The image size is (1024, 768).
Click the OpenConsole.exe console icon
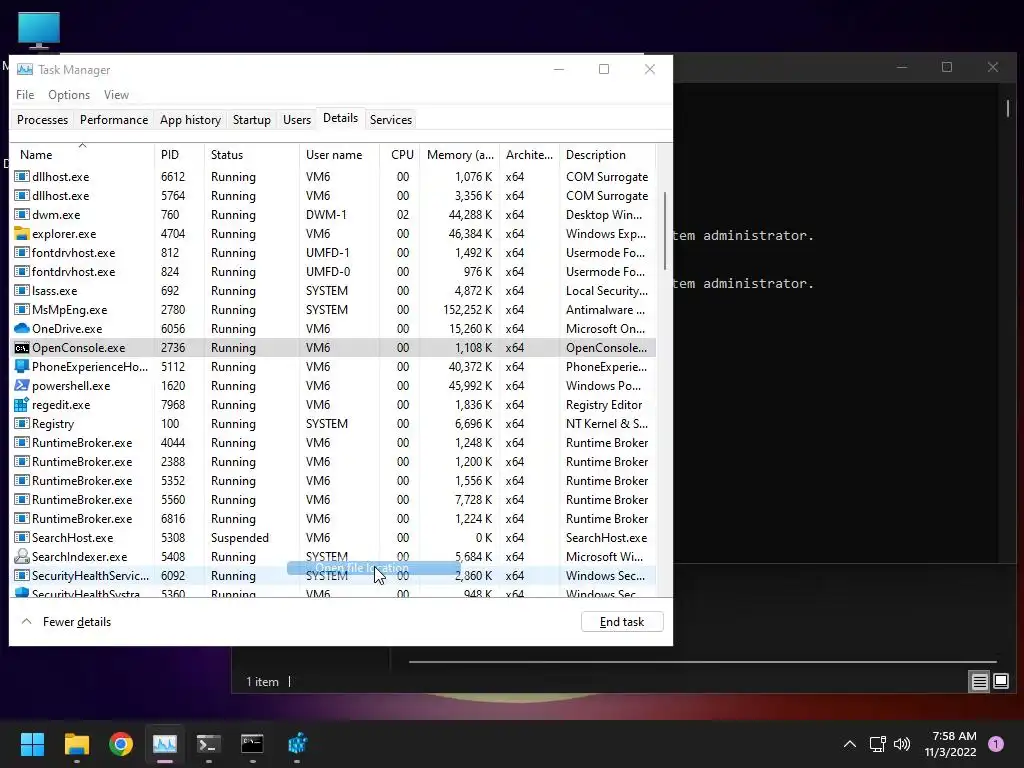22,347
